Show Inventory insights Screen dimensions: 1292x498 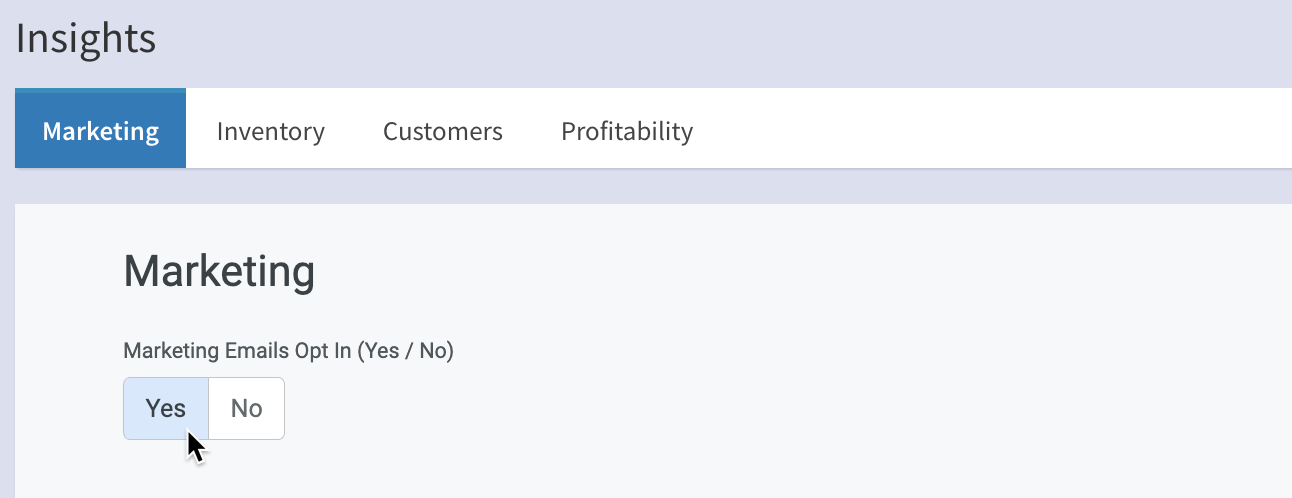pos(270,131)
